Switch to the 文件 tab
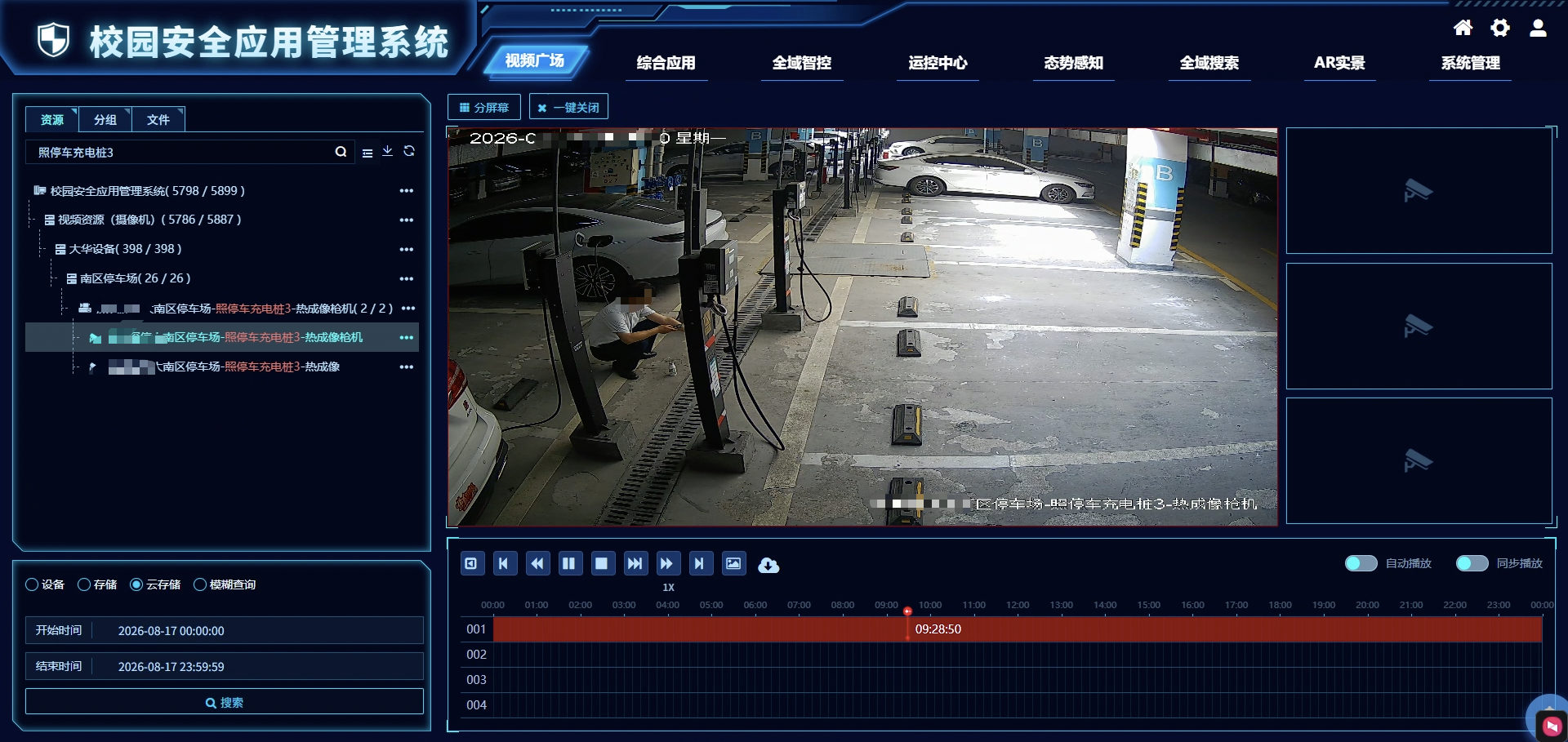This screenshot has height=742, width=1568. click(158, 119)
